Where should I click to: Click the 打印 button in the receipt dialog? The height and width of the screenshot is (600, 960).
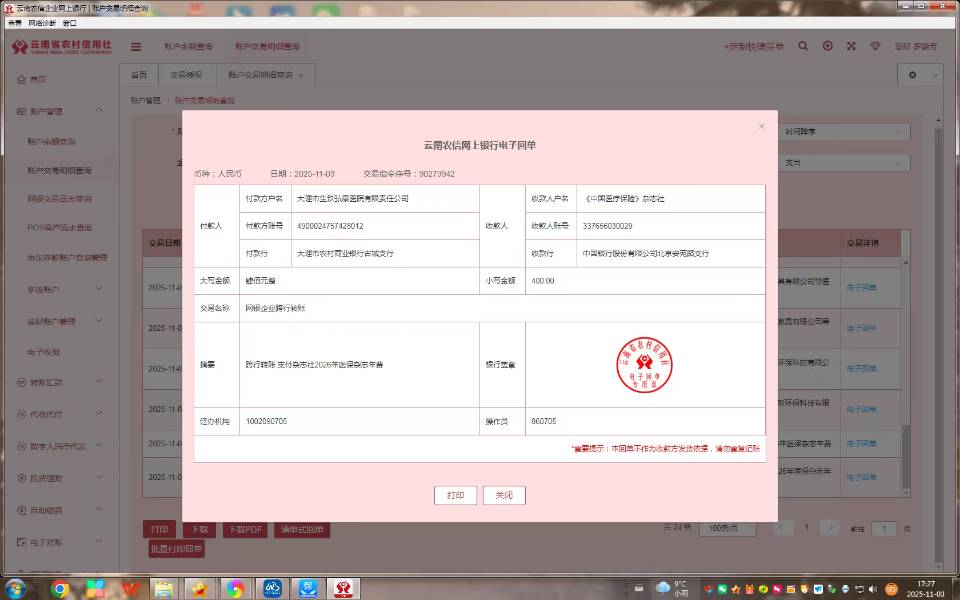pos(455,495)
